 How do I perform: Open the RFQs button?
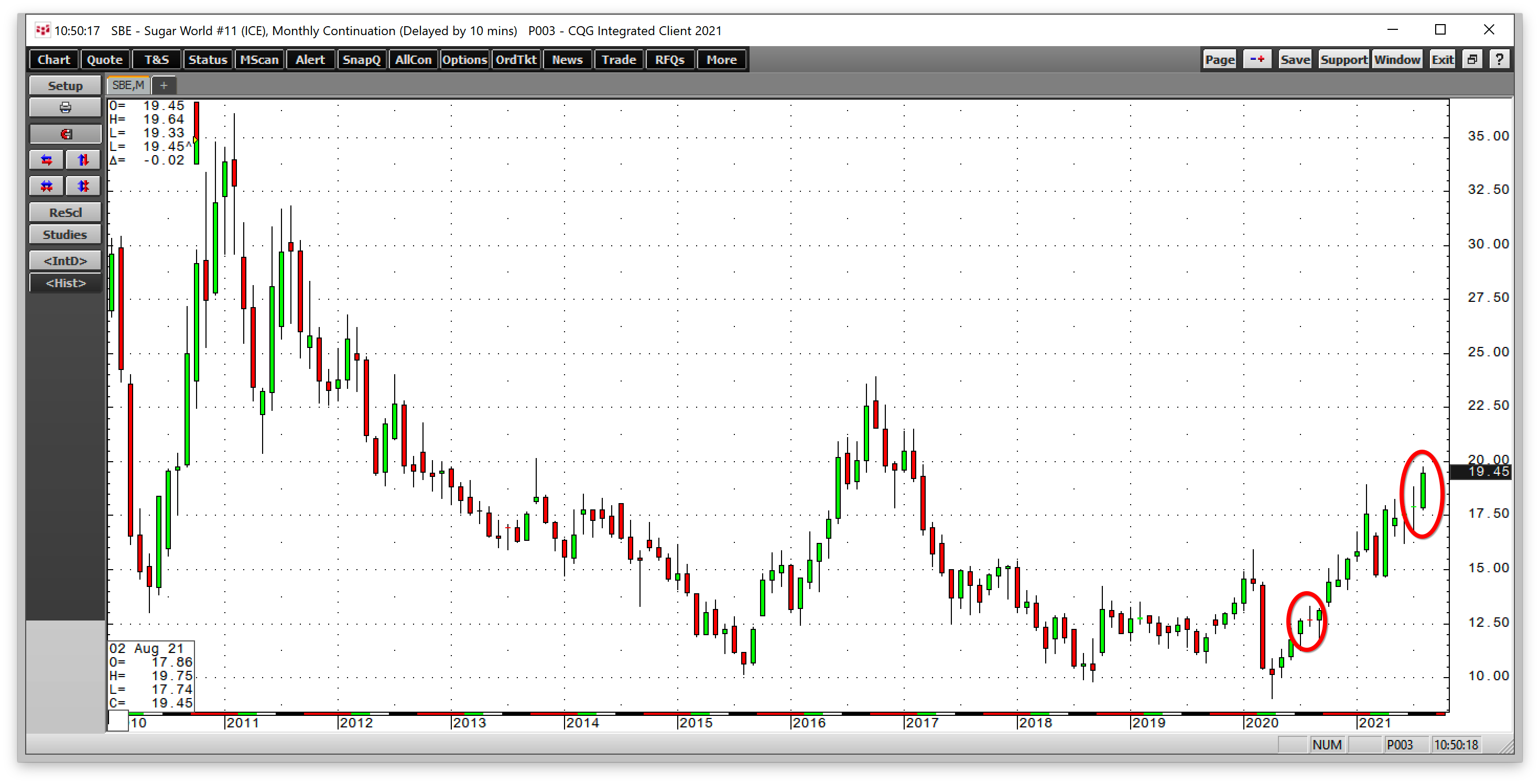pyautogui.click(x=670, y=60)
